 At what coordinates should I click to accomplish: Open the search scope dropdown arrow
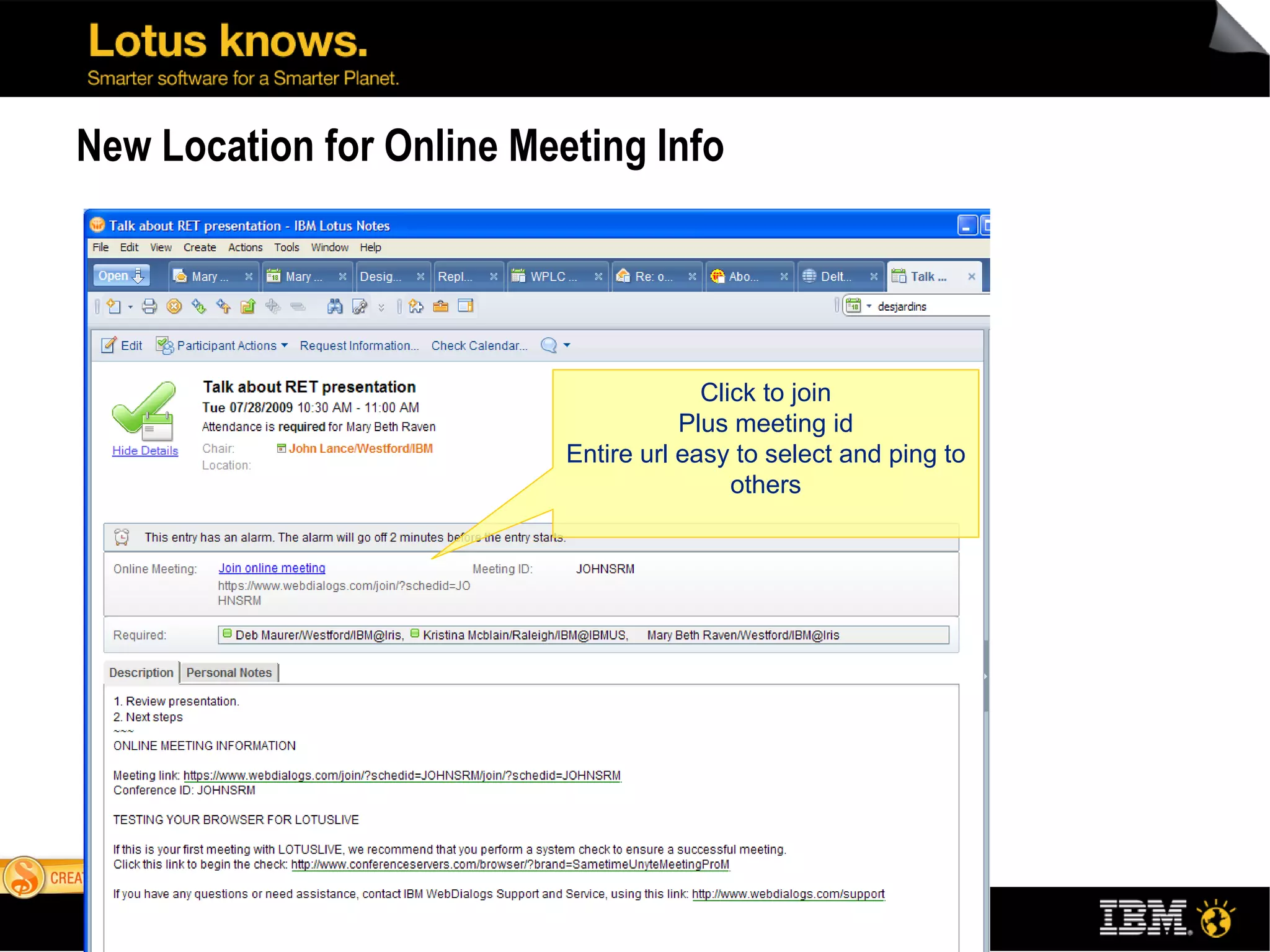(869, 306)
